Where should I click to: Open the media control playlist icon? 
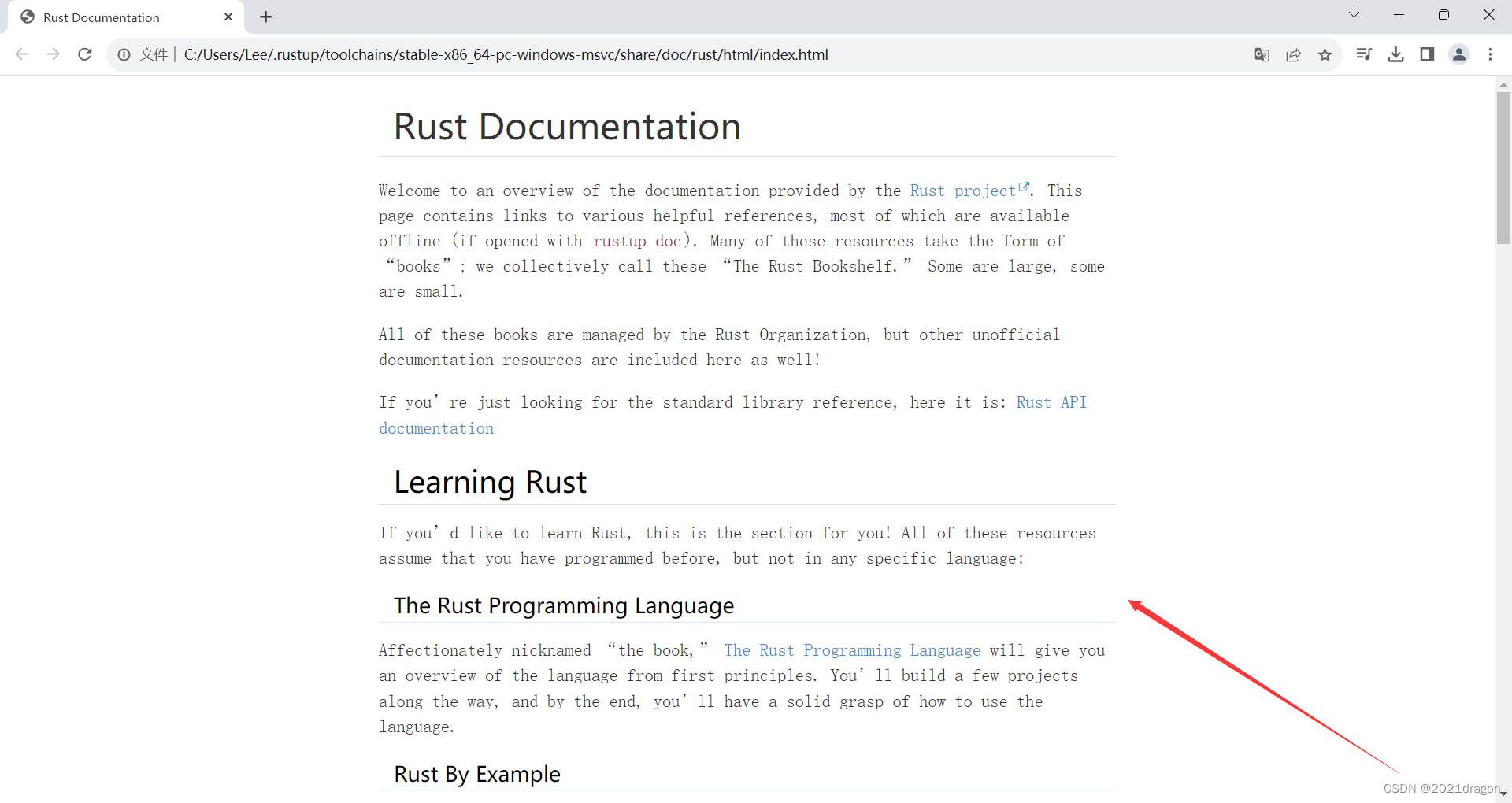(x=1364, y=54)
